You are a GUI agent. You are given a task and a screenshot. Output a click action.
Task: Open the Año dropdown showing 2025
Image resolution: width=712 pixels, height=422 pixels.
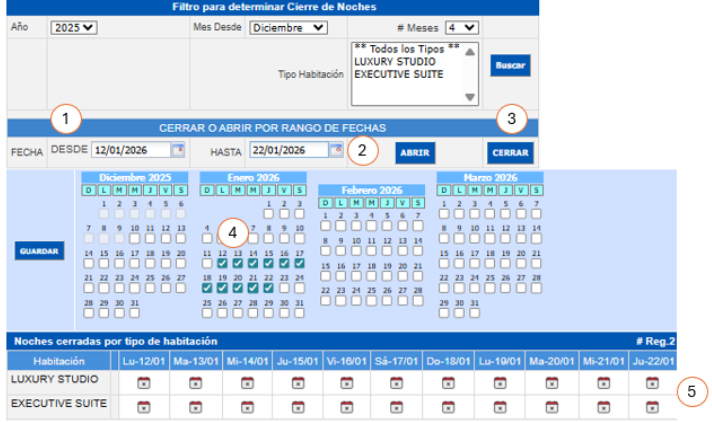[x=72, y=27]
